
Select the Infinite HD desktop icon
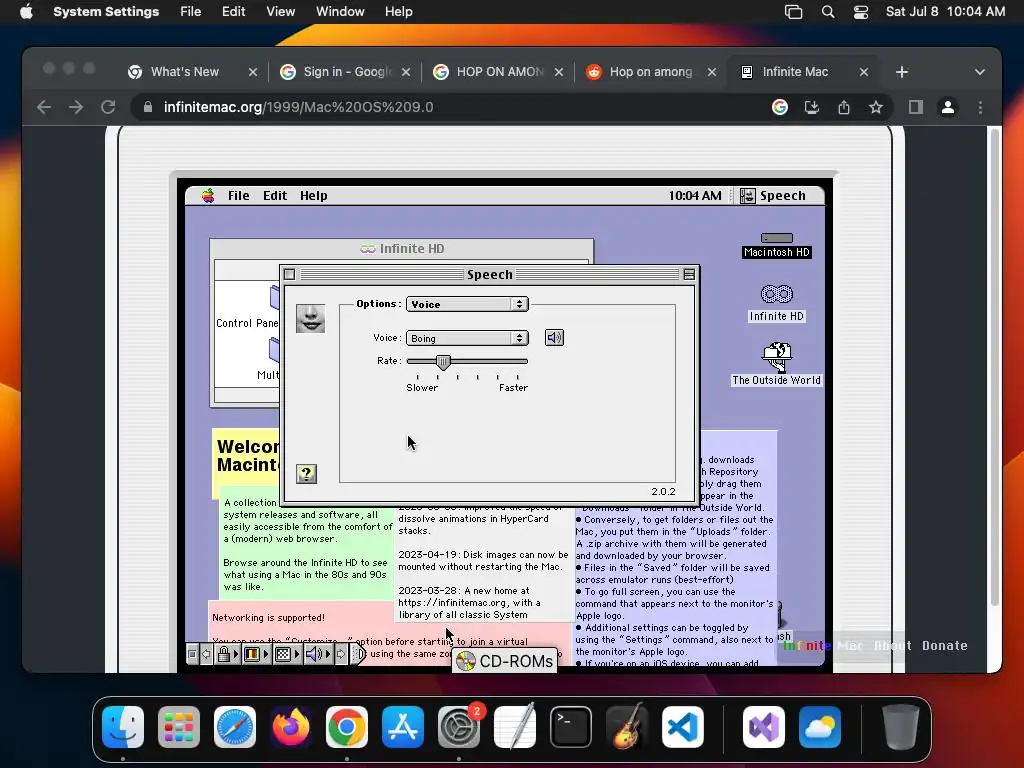click(776, 304)
